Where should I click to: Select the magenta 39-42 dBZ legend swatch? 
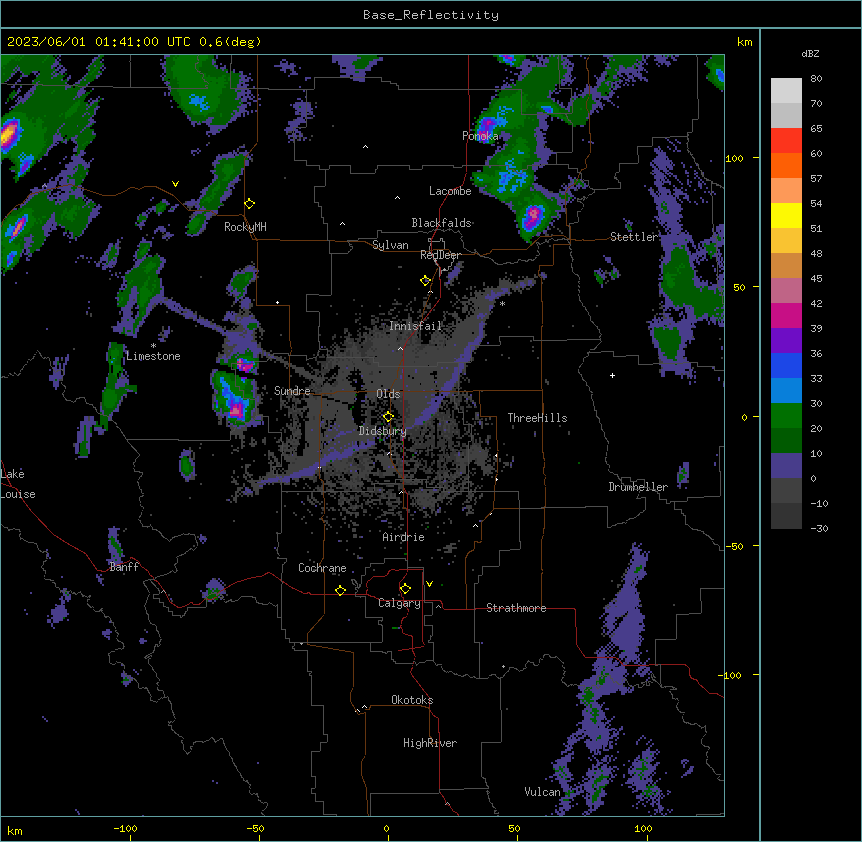[786, 316]
